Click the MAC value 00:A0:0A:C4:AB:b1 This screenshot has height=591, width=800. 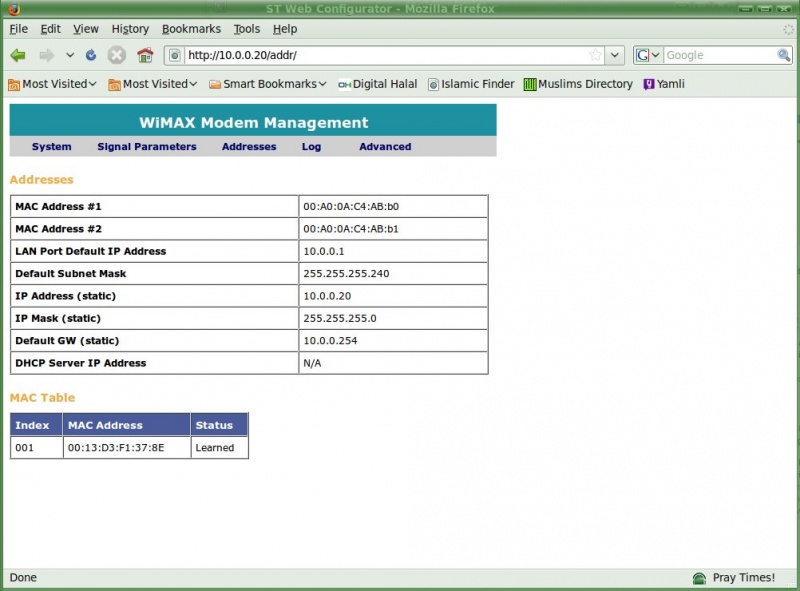(x=351, y=229)
